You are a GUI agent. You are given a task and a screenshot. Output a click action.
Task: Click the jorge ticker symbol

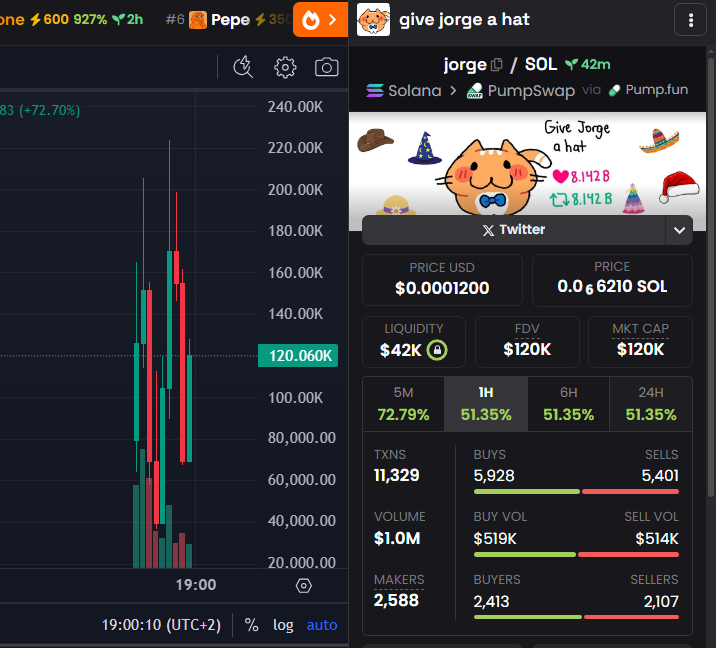[465, 65]
